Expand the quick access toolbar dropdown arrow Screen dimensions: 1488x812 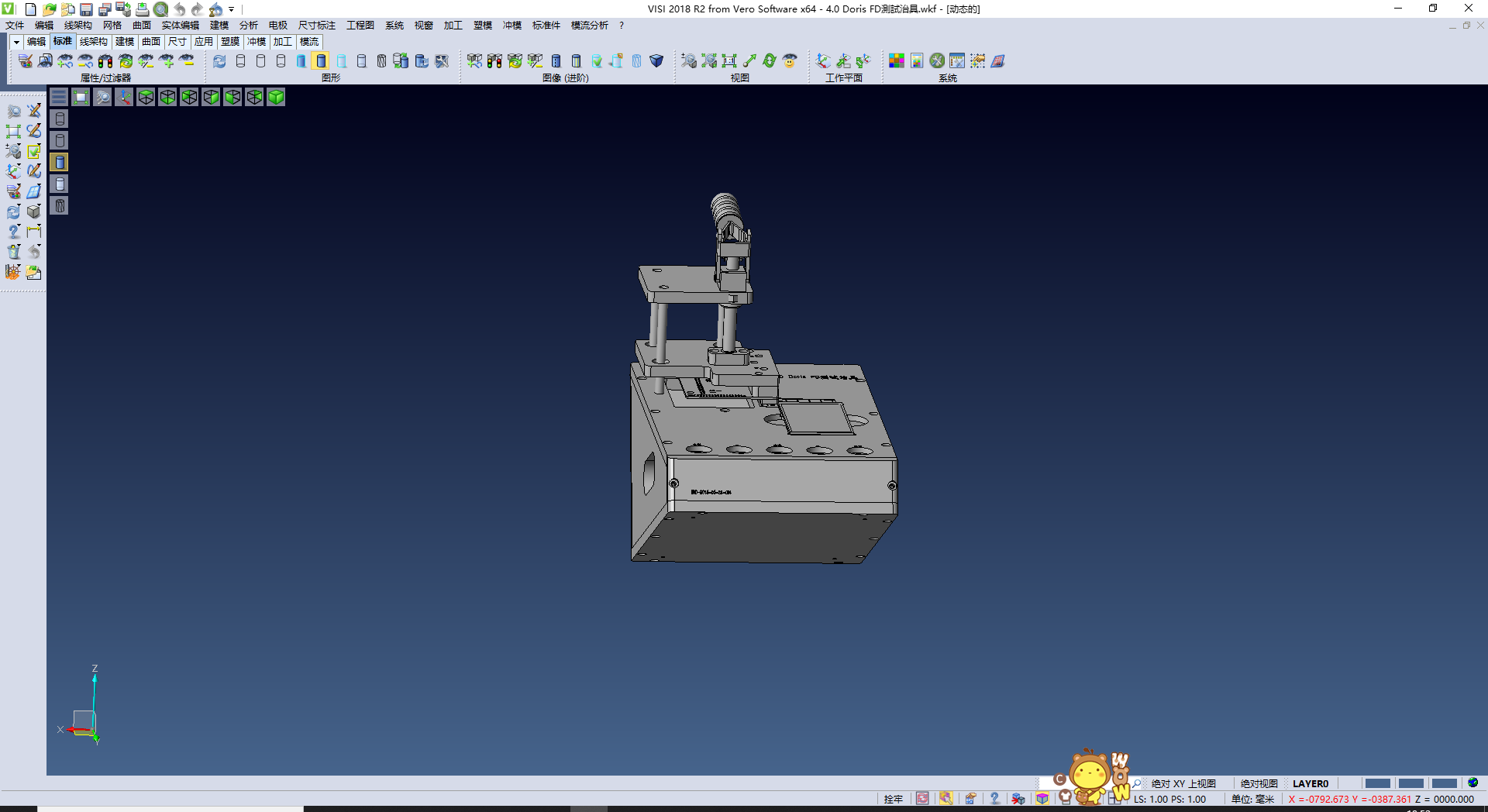click(x=231, y=9)
